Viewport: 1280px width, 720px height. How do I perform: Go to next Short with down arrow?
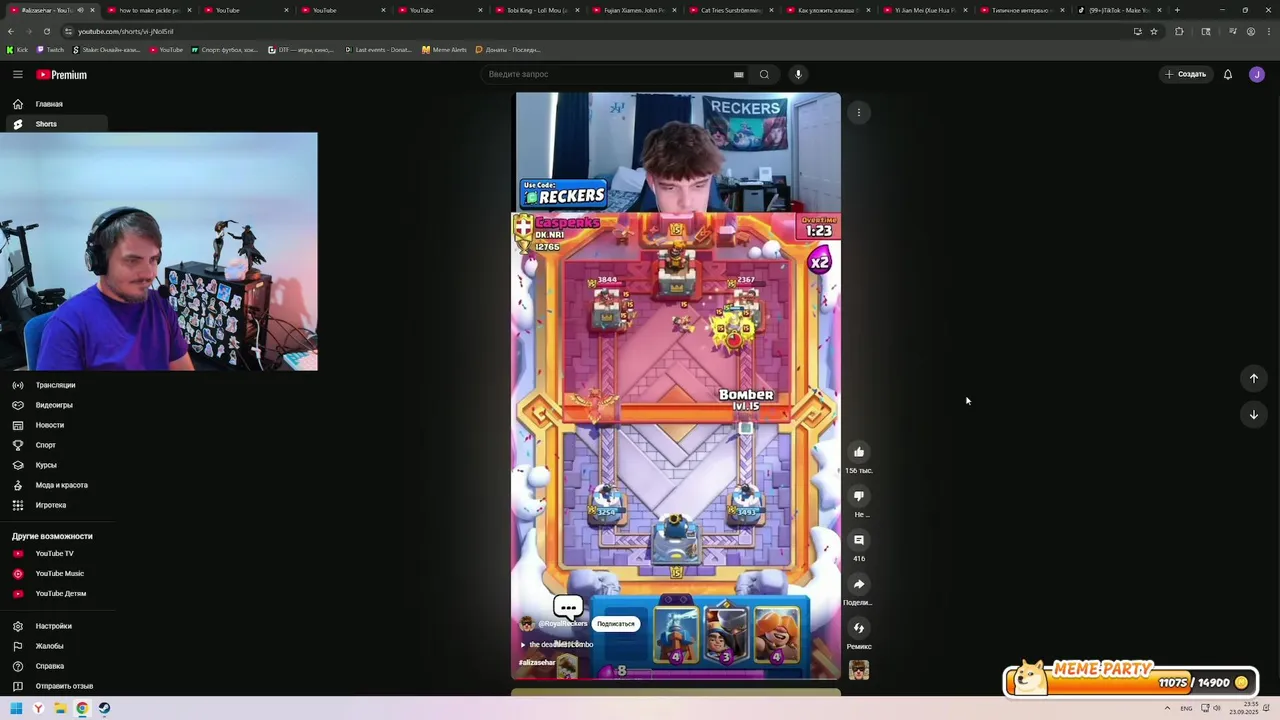(x=1254, y=414)
